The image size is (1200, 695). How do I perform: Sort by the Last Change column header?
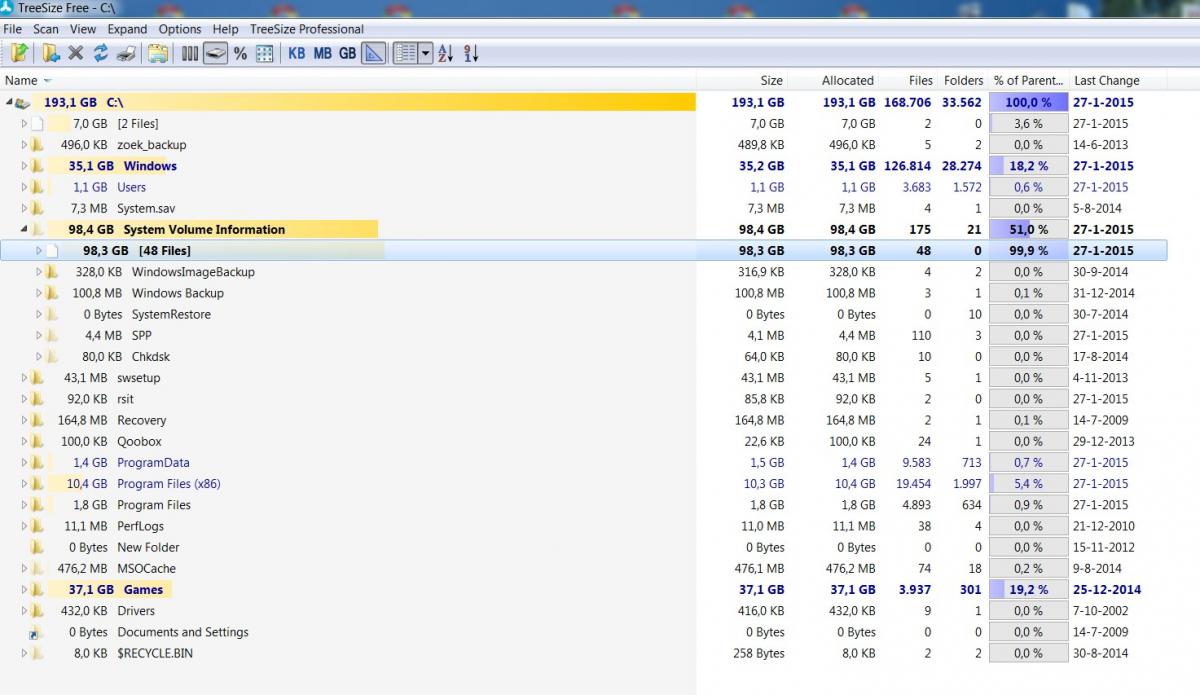click(x=1106, y=81)
